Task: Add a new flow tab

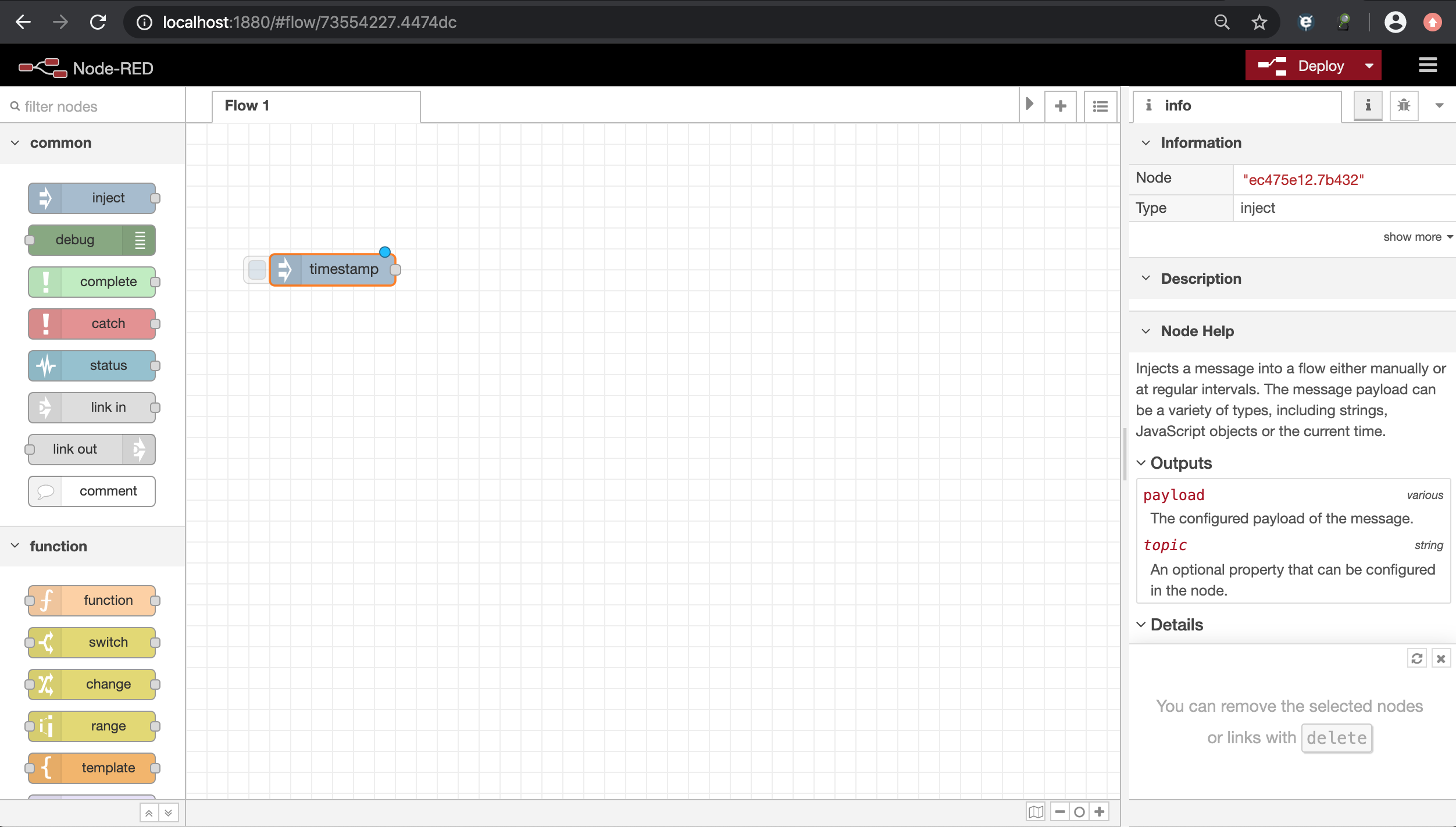Action: 1060,106
